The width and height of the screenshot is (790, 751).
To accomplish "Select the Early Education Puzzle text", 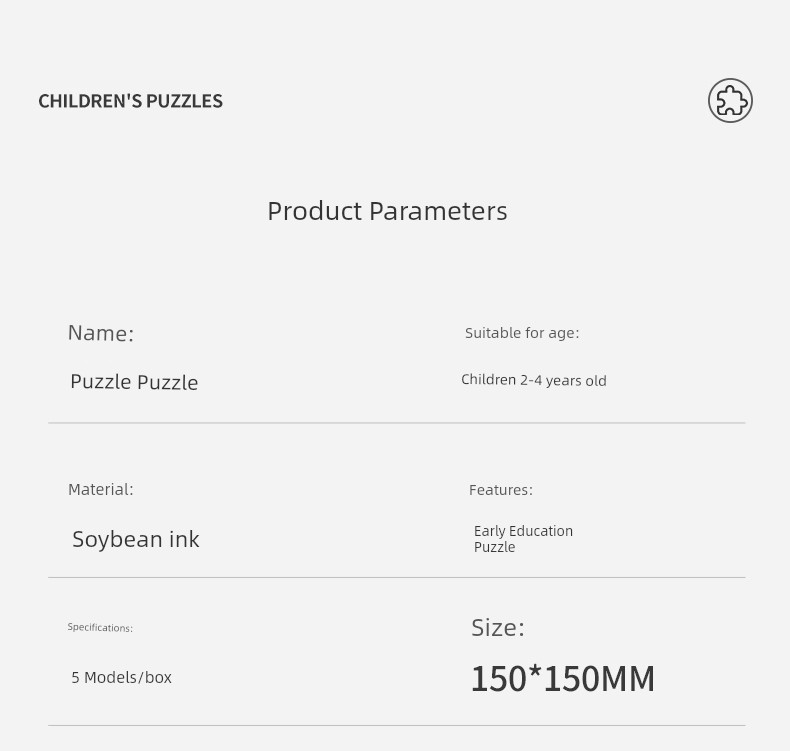I will click(x=523, y=539).
